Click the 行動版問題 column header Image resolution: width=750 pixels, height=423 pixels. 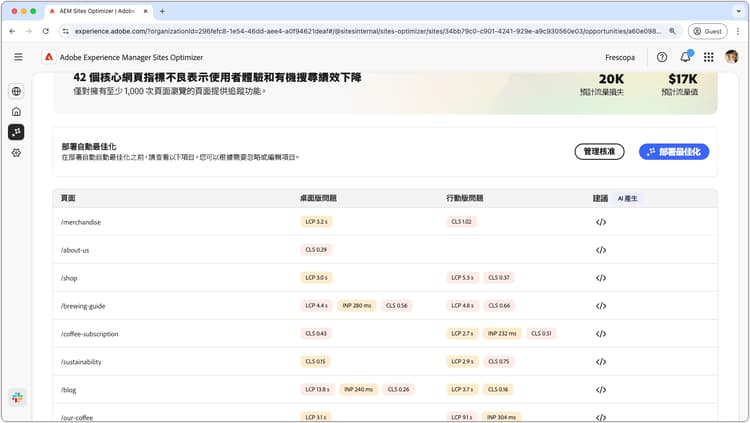point(464,198)
